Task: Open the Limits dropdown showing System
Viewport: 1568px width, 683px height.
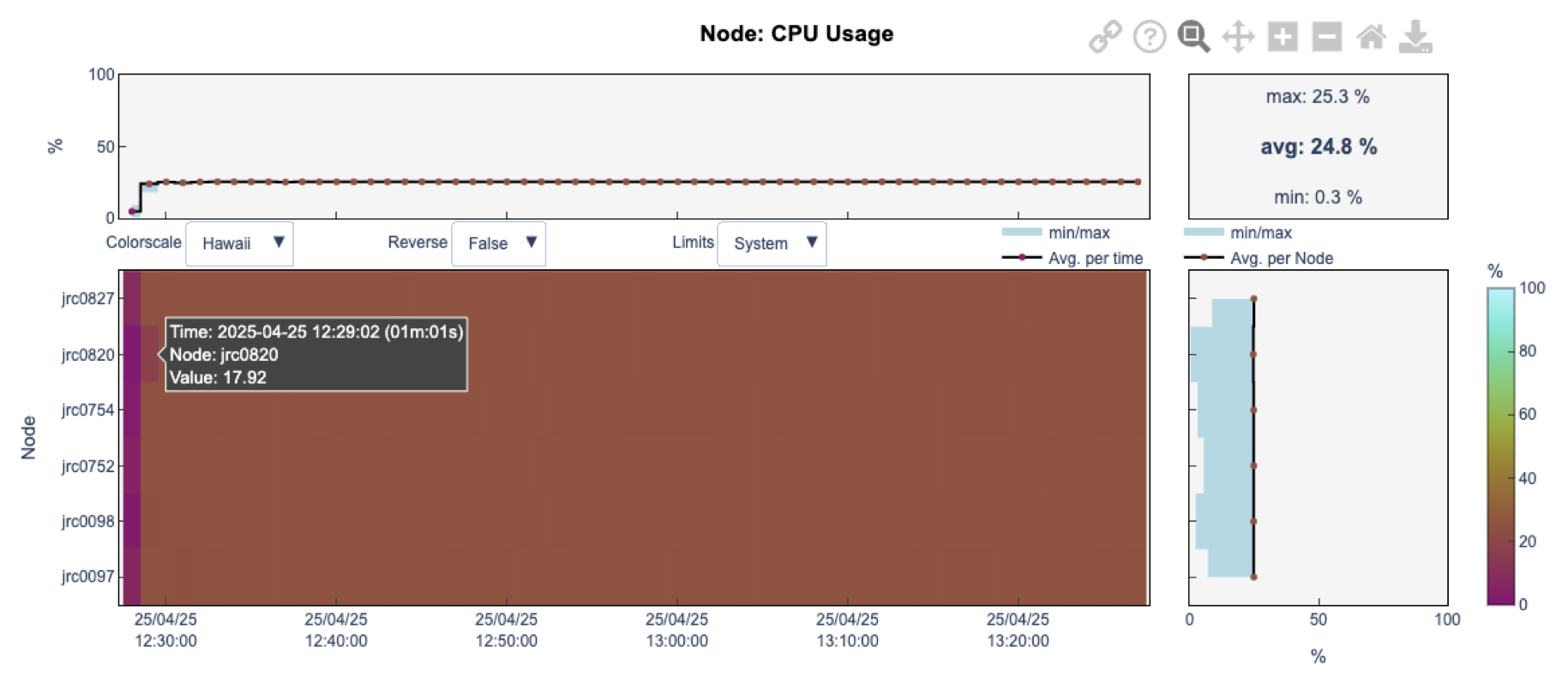Action: 772,243
